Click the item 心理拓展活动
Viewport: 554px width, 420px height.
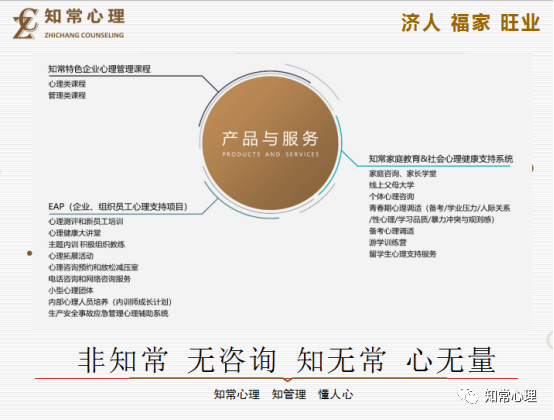pyautogui.click(x=71, y=256)
